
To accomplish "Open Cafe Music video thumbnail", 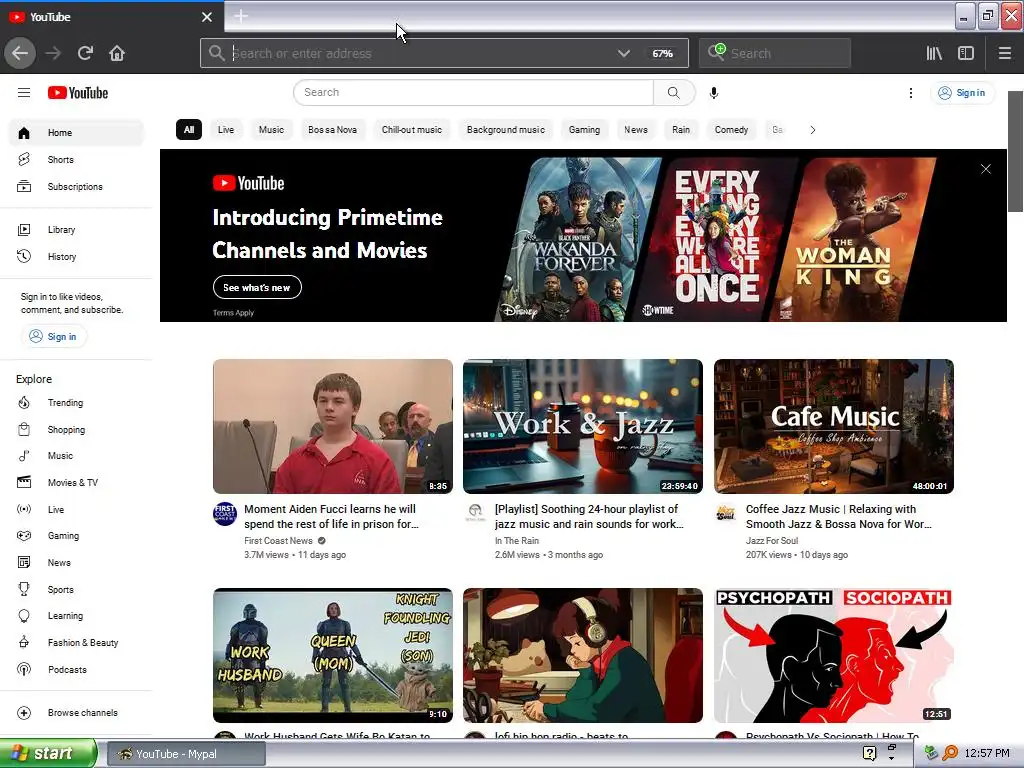I will (x=833, y=426).
